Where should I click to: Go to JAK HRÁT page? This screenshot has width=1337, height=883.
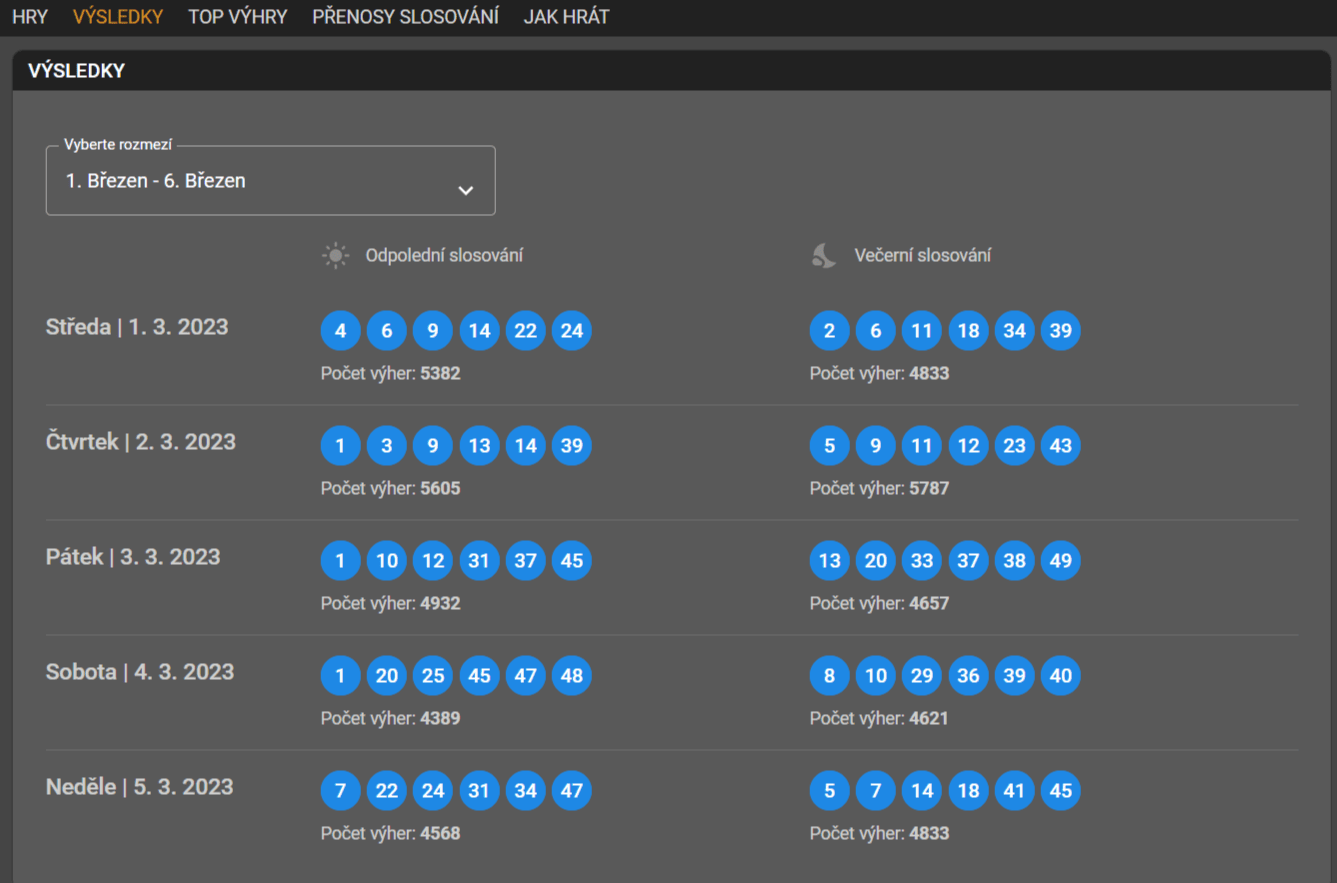[x=566, y=17]
